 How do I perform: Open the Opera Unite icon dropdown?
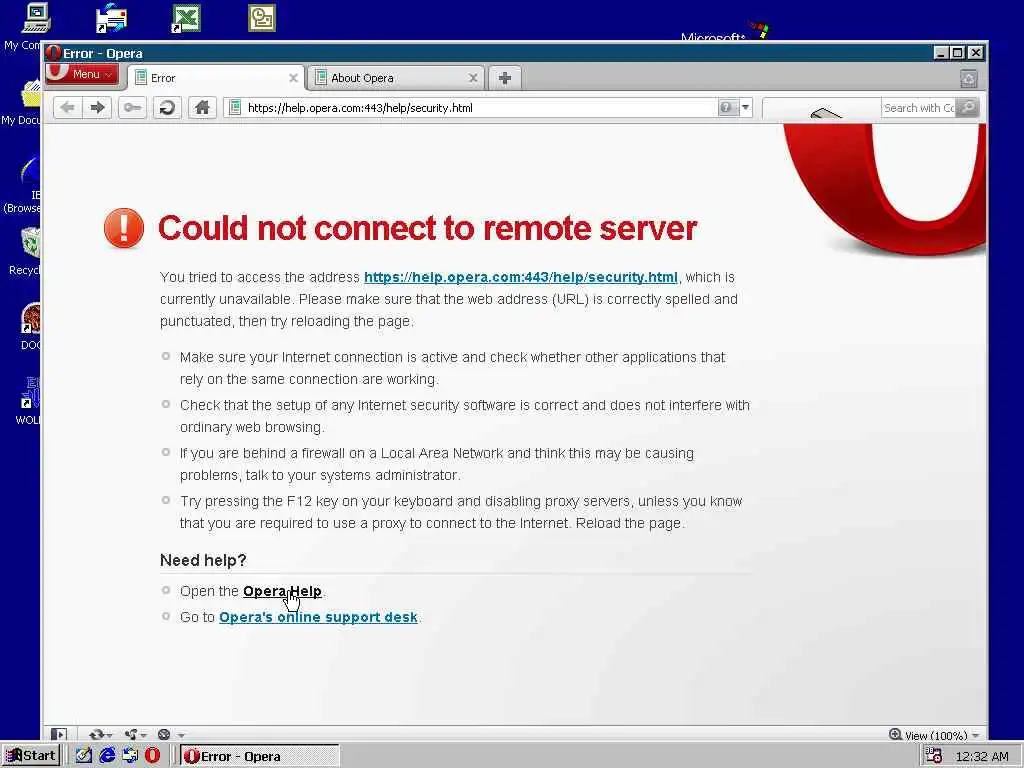135,734
